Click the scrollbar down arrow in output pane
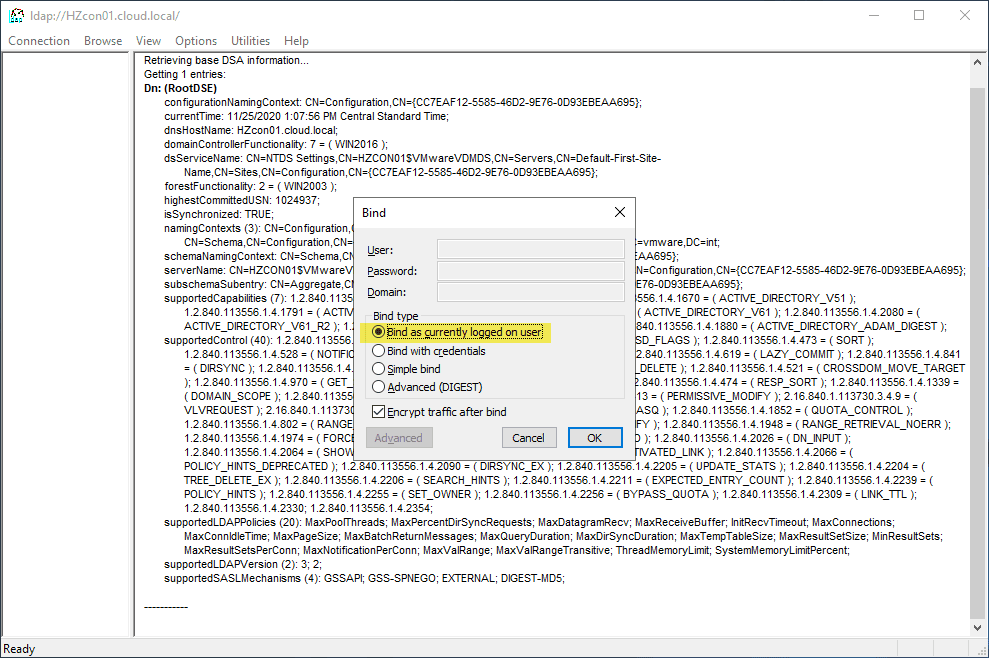 [x=977, y=628]
